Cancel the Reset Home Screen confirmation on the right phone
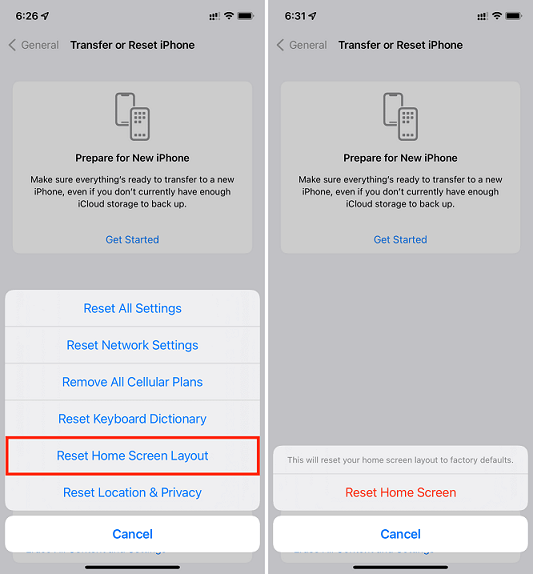This screenshot has width=533, height=574. pyautogui.click(x=400, y=534)
